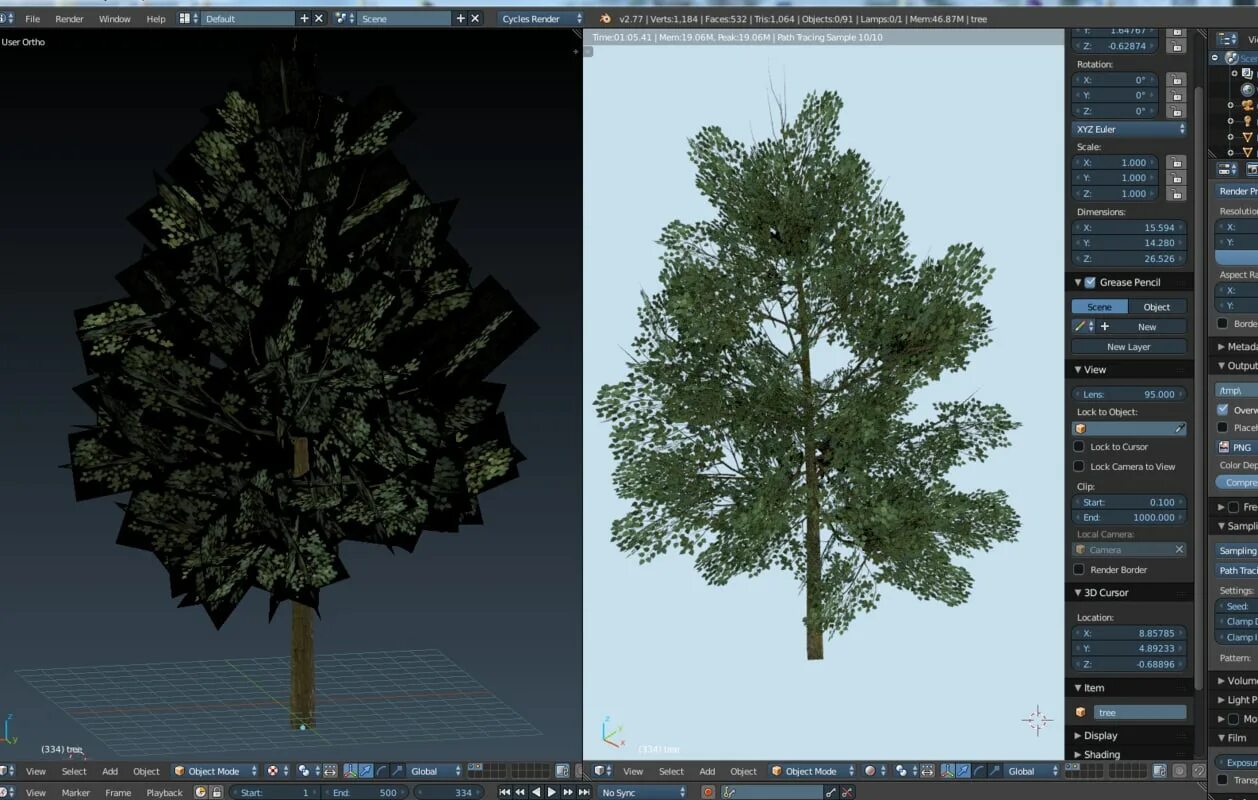Enable the Lock to Cursor checkbox
Viewport: 1258px width, 800px height.
coord(1079,446)
